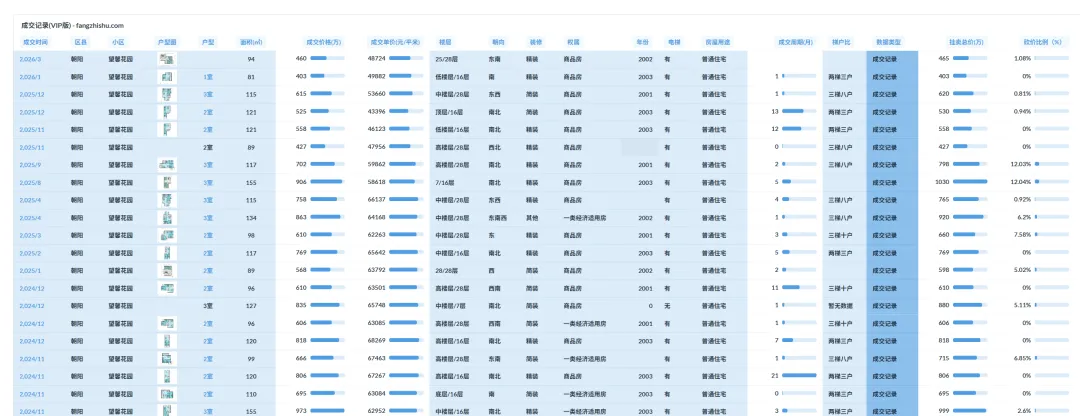Image resolution: width=1080 pixels, height=416 pixels.
Task: Click listing price bar beside 1030
Action: point(970,183)
